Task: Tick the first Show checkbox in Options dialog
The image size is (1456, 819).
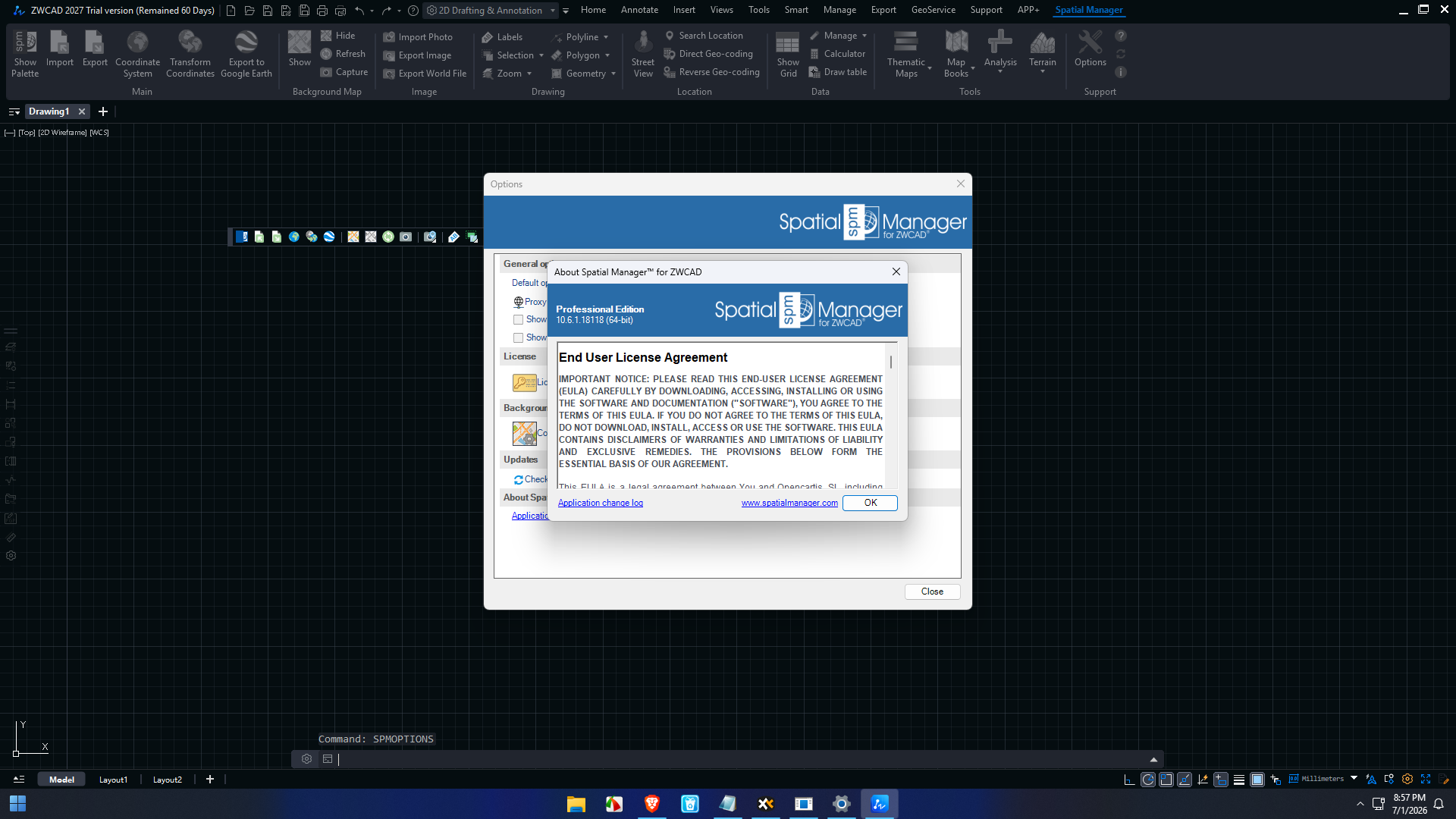Action: pos(519,320)
